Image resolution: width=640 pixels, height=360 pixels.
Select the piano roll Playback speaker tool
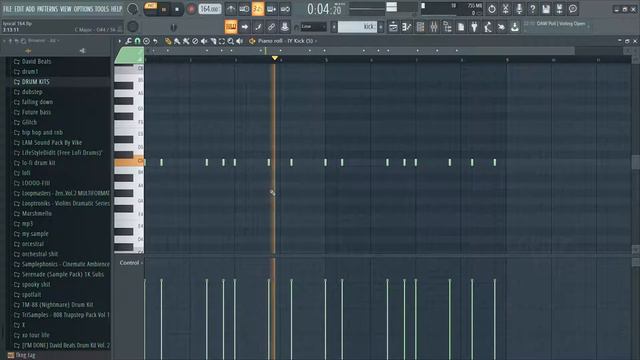(240, 41)
